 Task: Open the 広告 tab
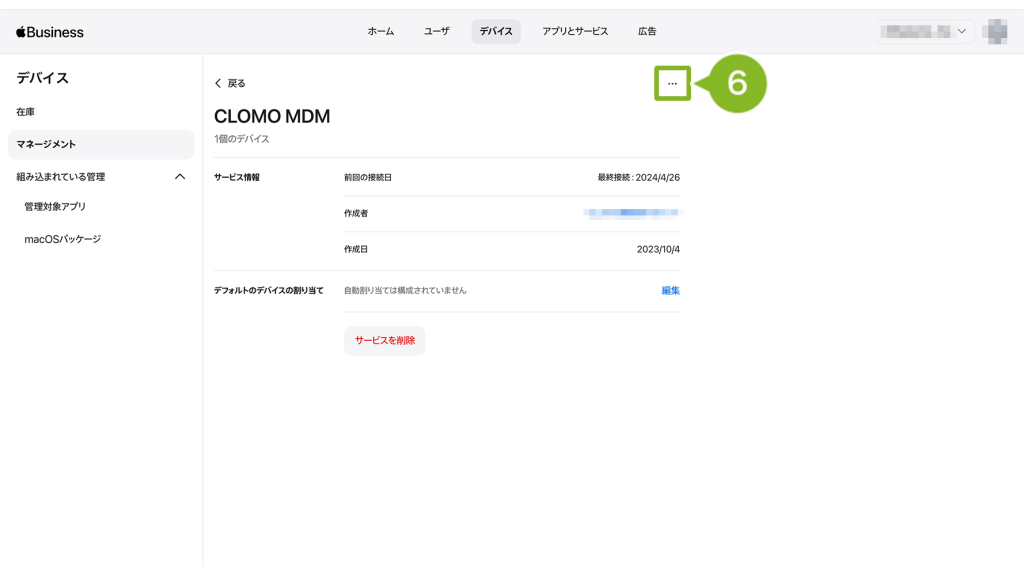pyautogui.click(x=647, y=32)
